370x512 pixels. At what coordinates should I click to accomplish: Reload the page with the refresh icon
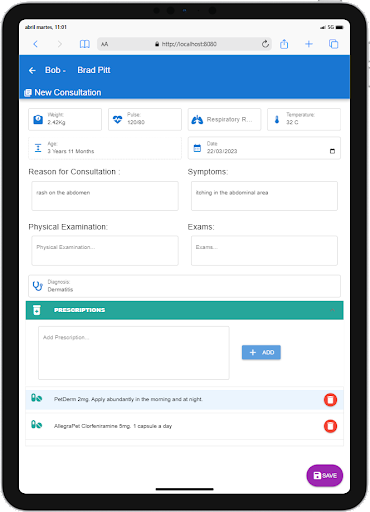pyautogui.click(x=265, y=44)
